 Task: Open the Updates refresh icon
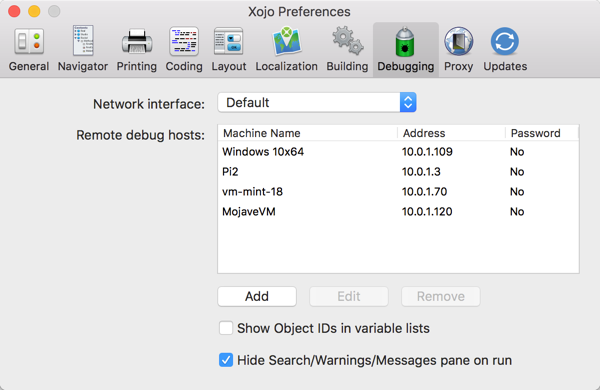tap(505, 41)
